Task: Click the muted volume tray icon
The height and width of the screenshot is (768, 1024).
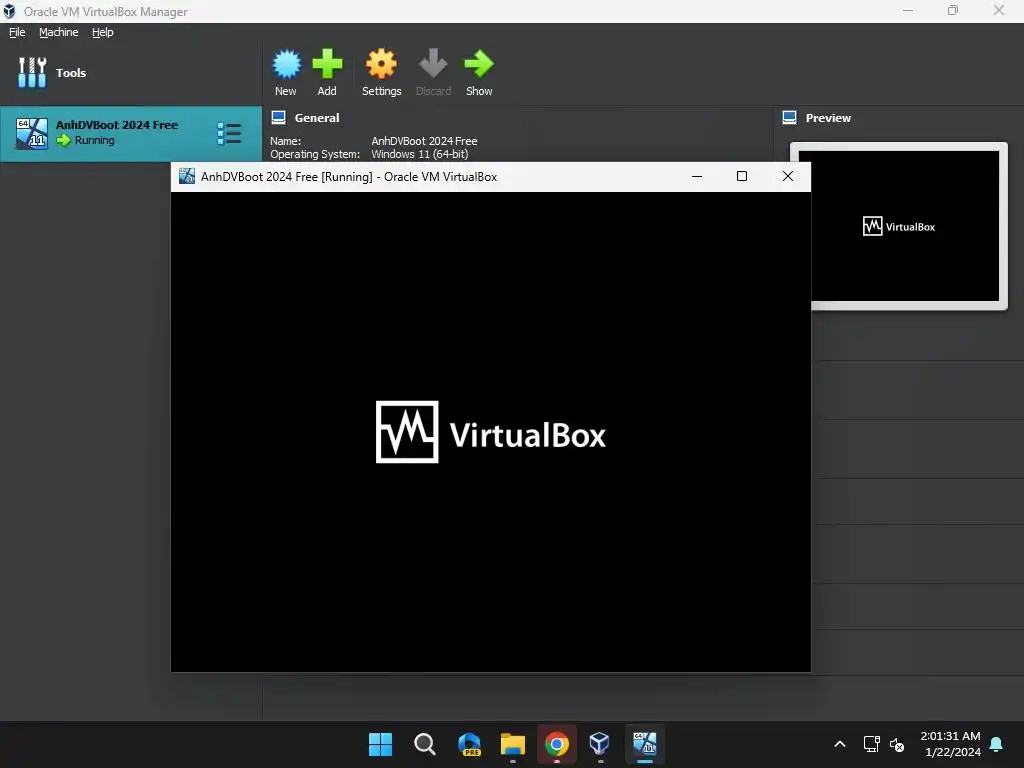Action: 897,744
